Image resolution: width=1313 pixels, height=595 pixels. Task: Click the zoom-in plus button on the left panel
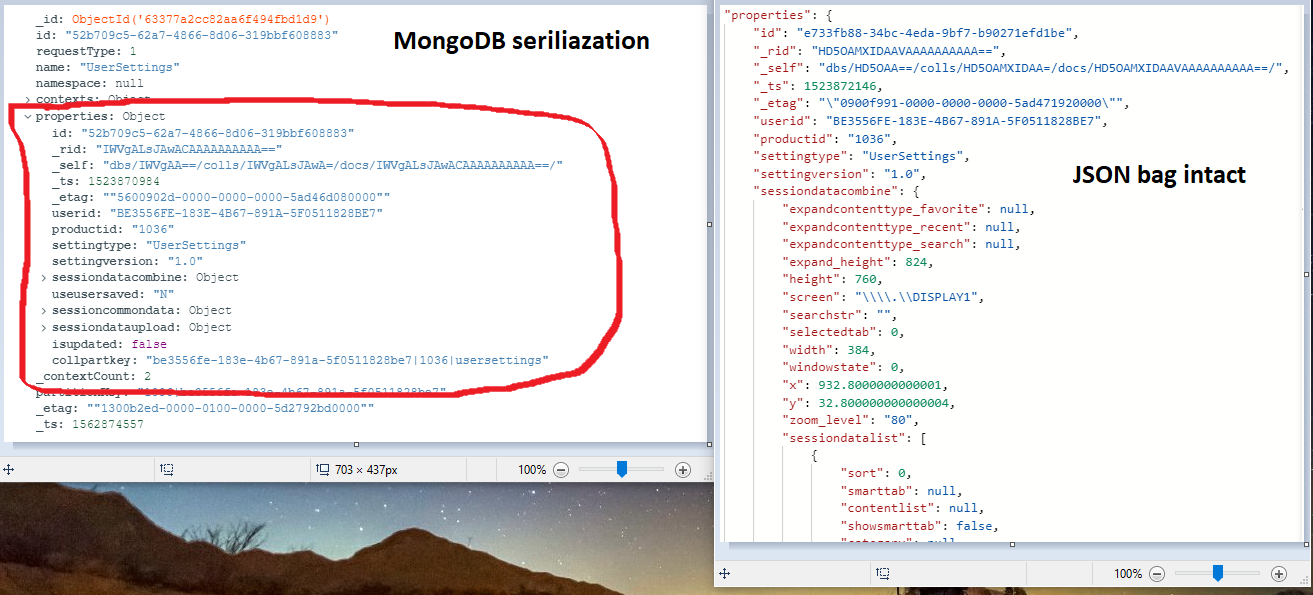pyautogui.click(x=682, y=469)
